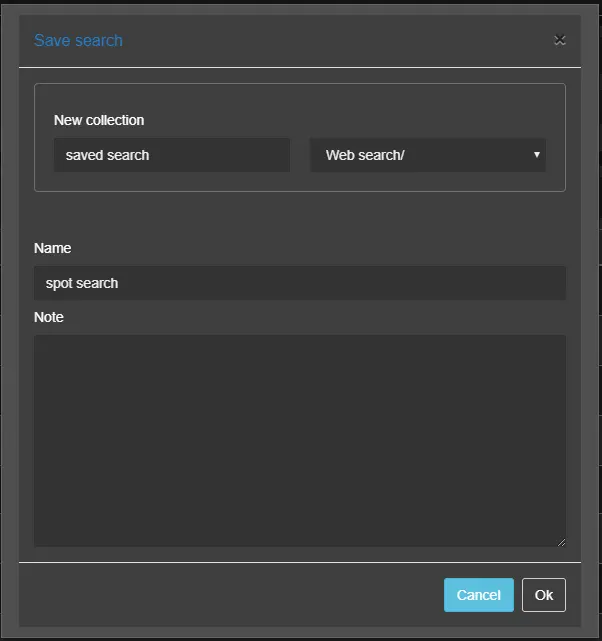The width and height of the screenshot is (602, 641).
Task: Dismiss the dialog using the top-right X icon
Action: 560,40
